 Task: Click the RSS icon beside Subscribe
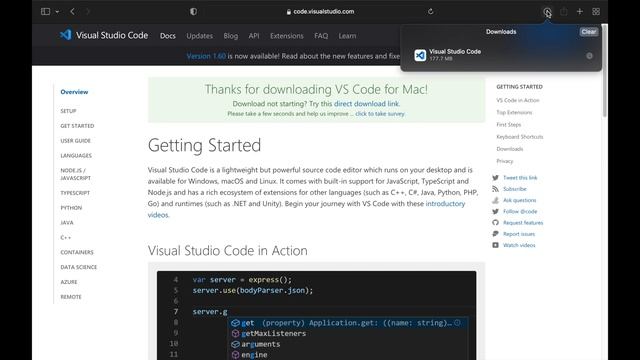coord(496,189)
